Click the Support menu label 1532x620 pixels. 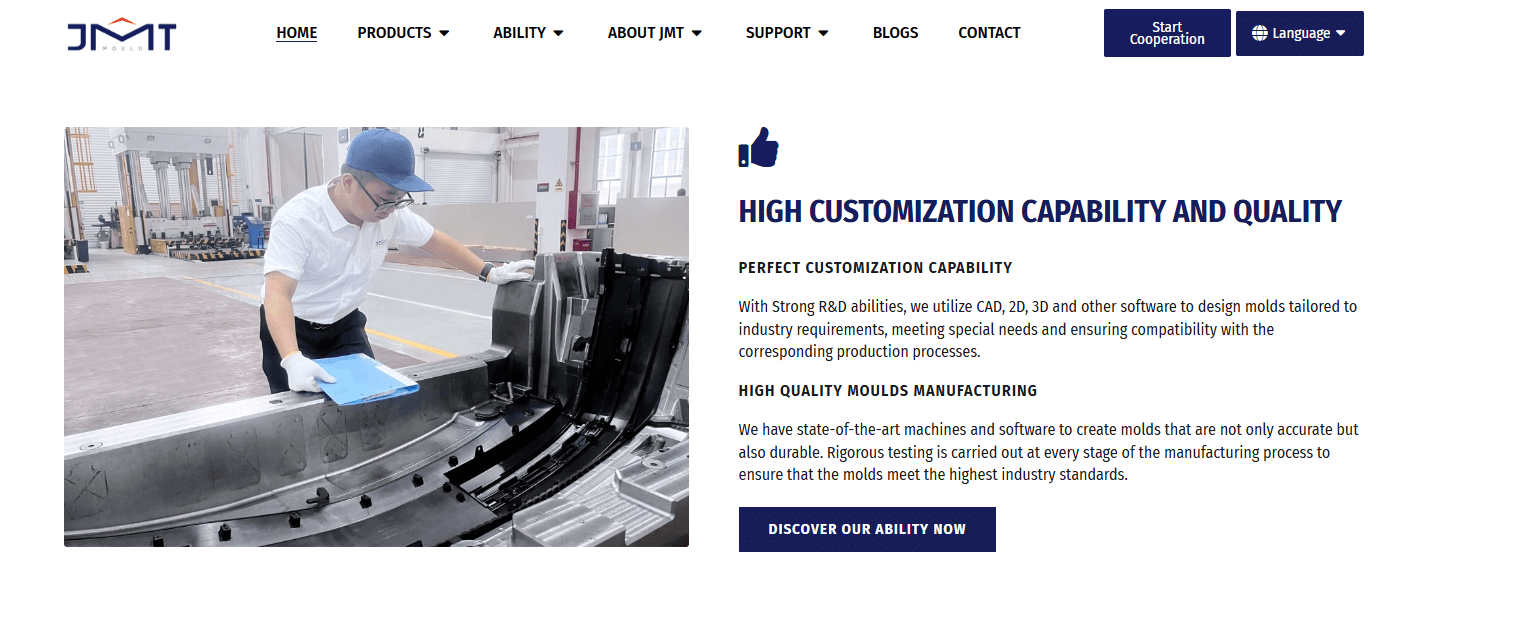pyautogui.click(x=778, y=33)
